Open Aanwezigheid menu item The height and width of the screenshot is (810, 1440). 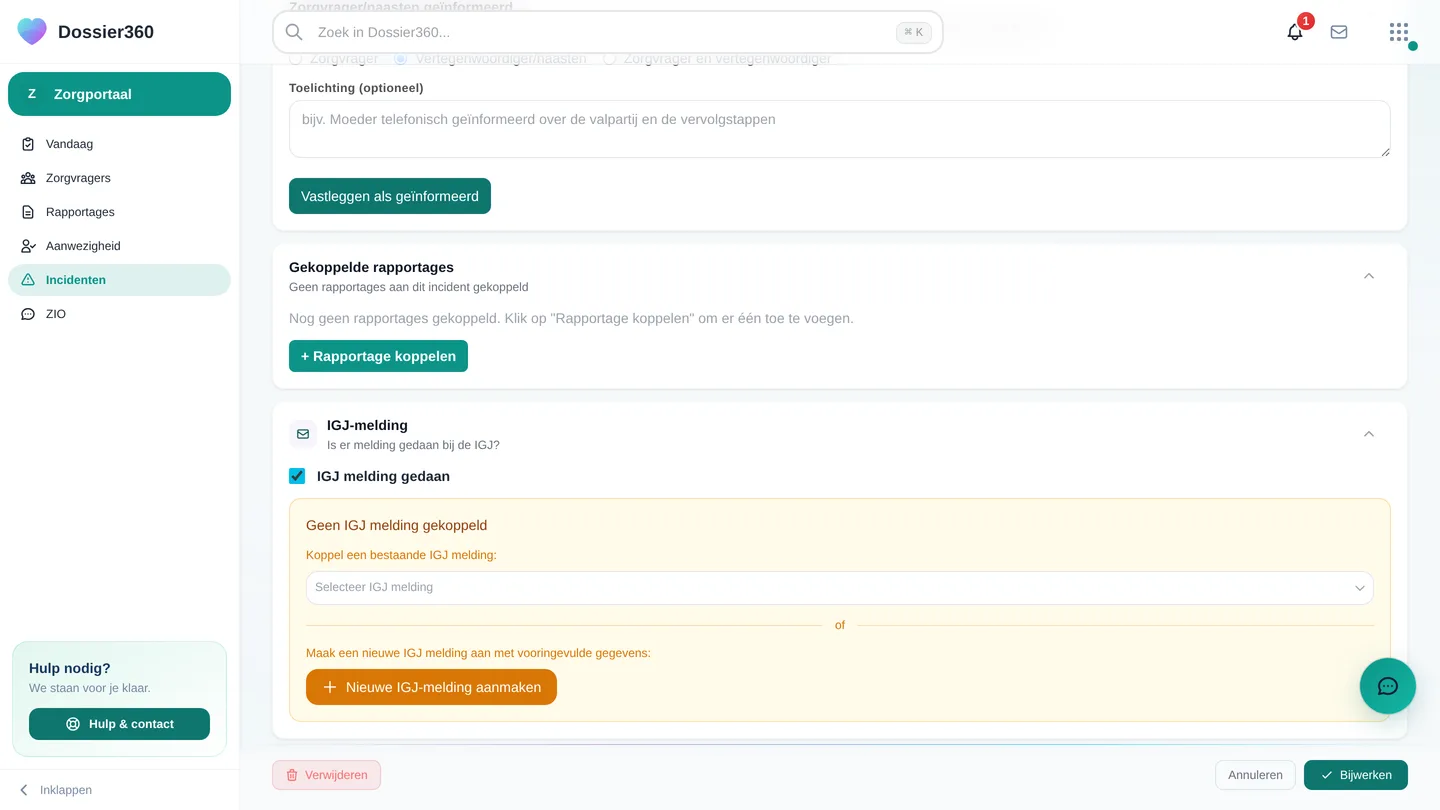pos(119,246)
